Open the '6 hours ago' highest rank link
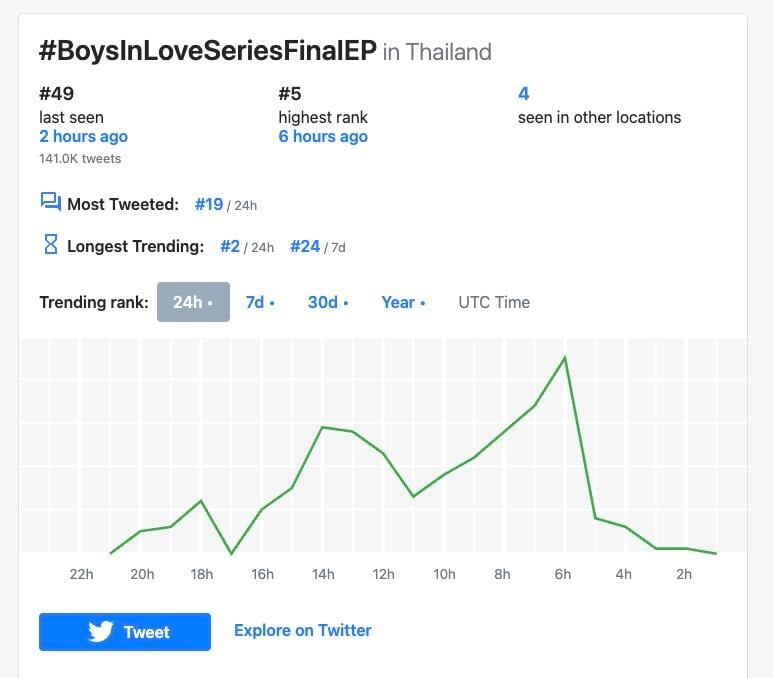Image resolution: width=773 pixels, height=678 pixels. point(323,136)
